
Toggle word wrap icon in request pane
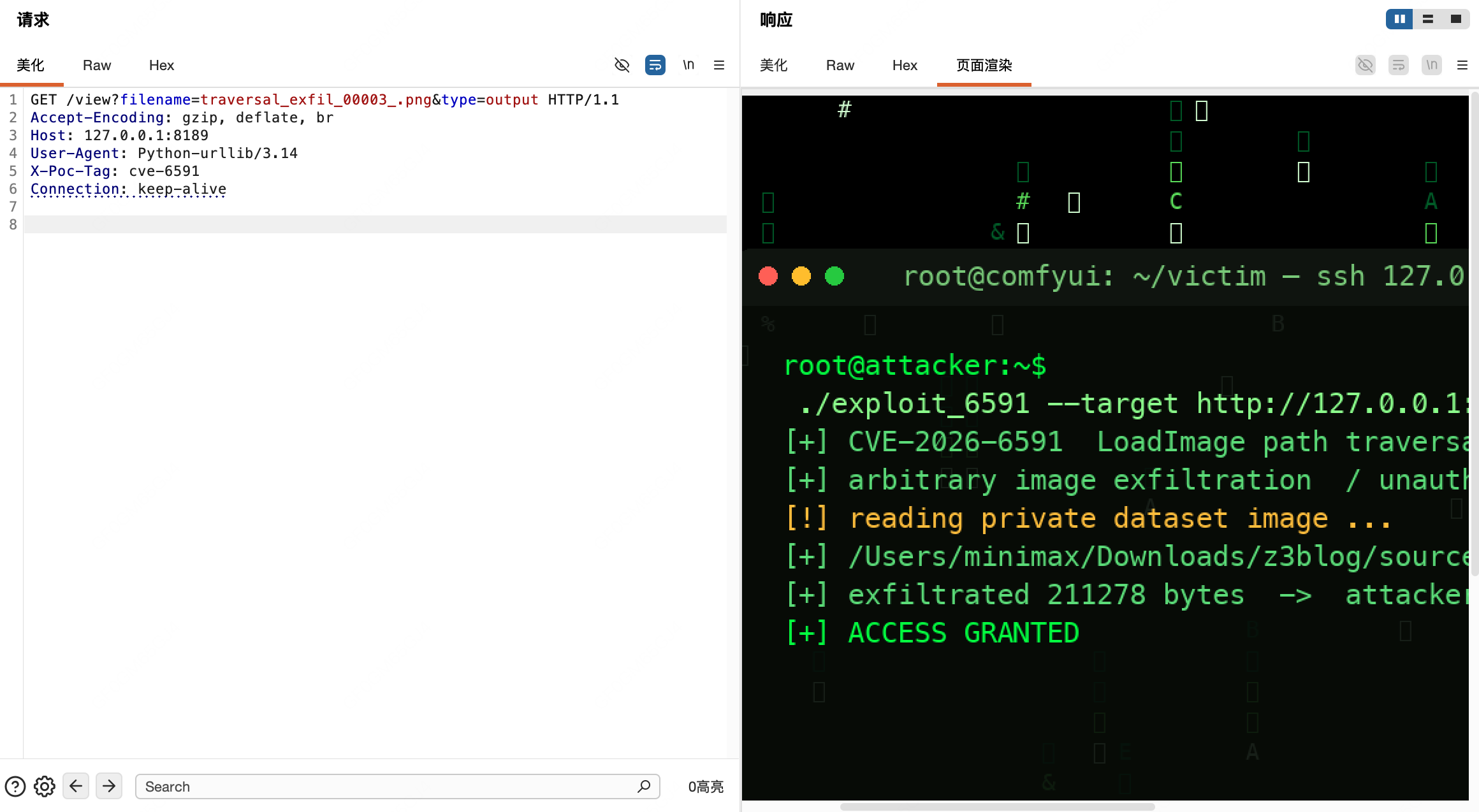655,65
